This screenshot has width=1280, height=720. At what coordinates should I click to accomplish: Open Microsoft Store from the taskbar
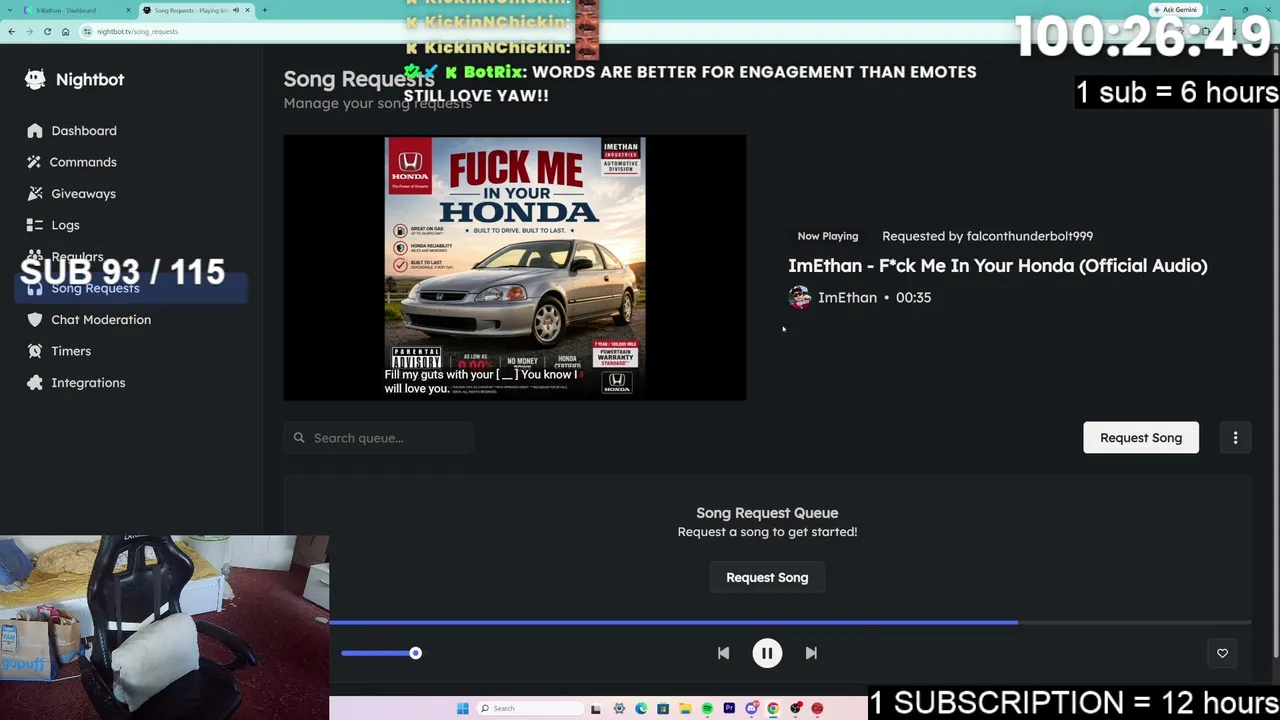(663, 709)
